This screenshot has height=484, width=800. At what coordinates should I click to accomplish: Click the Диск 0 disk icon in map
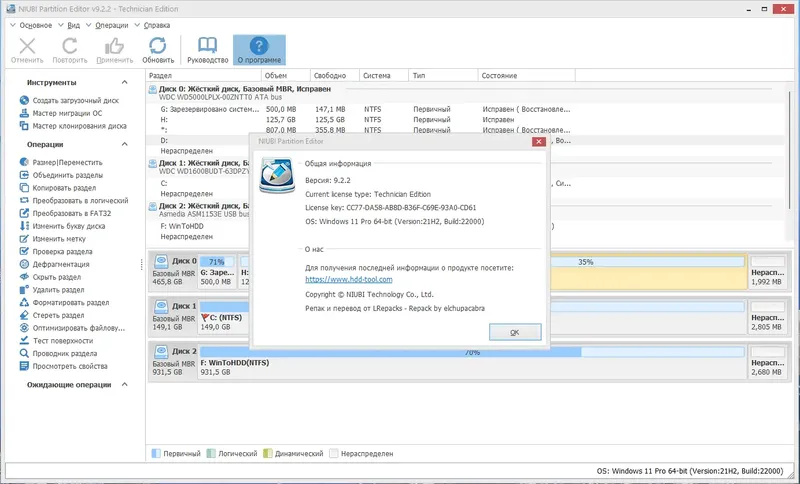[x=161, y=261]
